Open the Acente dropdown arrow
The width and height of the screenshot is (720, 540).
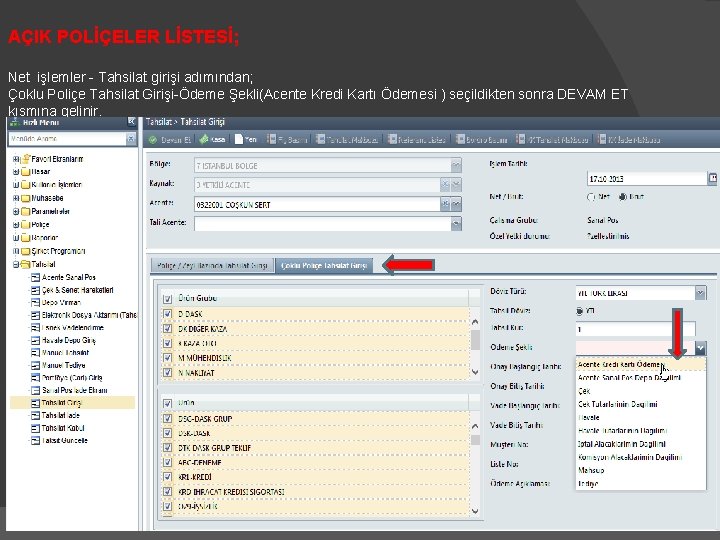(456, 204)
